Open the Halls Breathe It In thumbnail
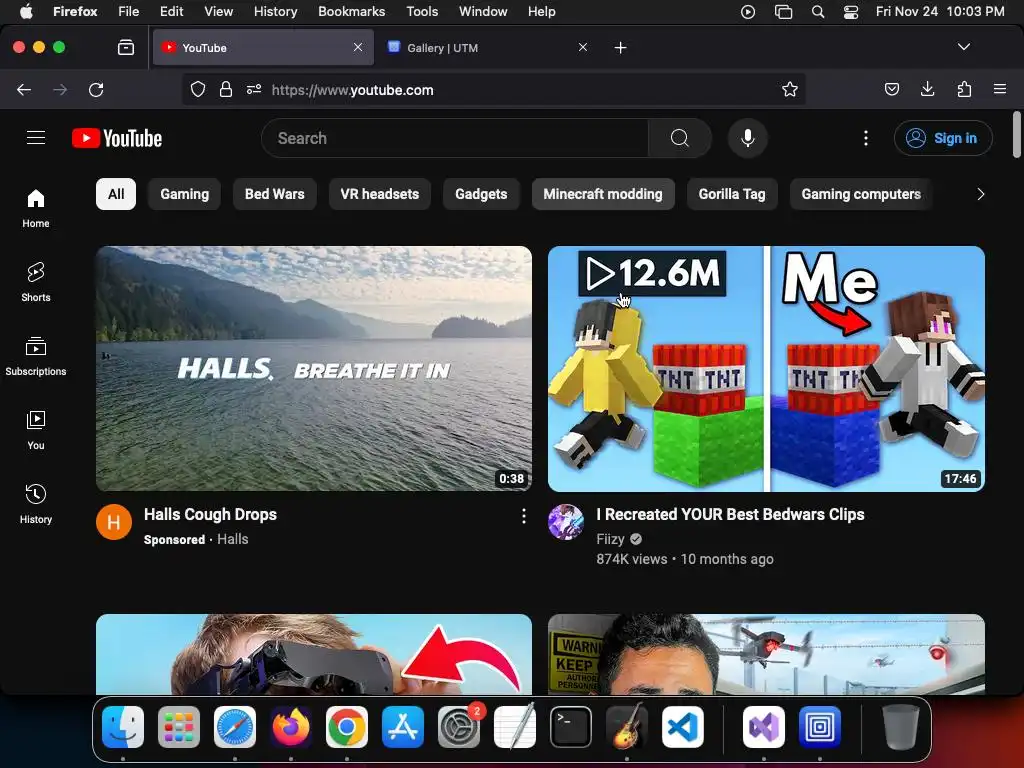Image resolution: width=1024 pixels, height=768 pixels. (314, 368)
